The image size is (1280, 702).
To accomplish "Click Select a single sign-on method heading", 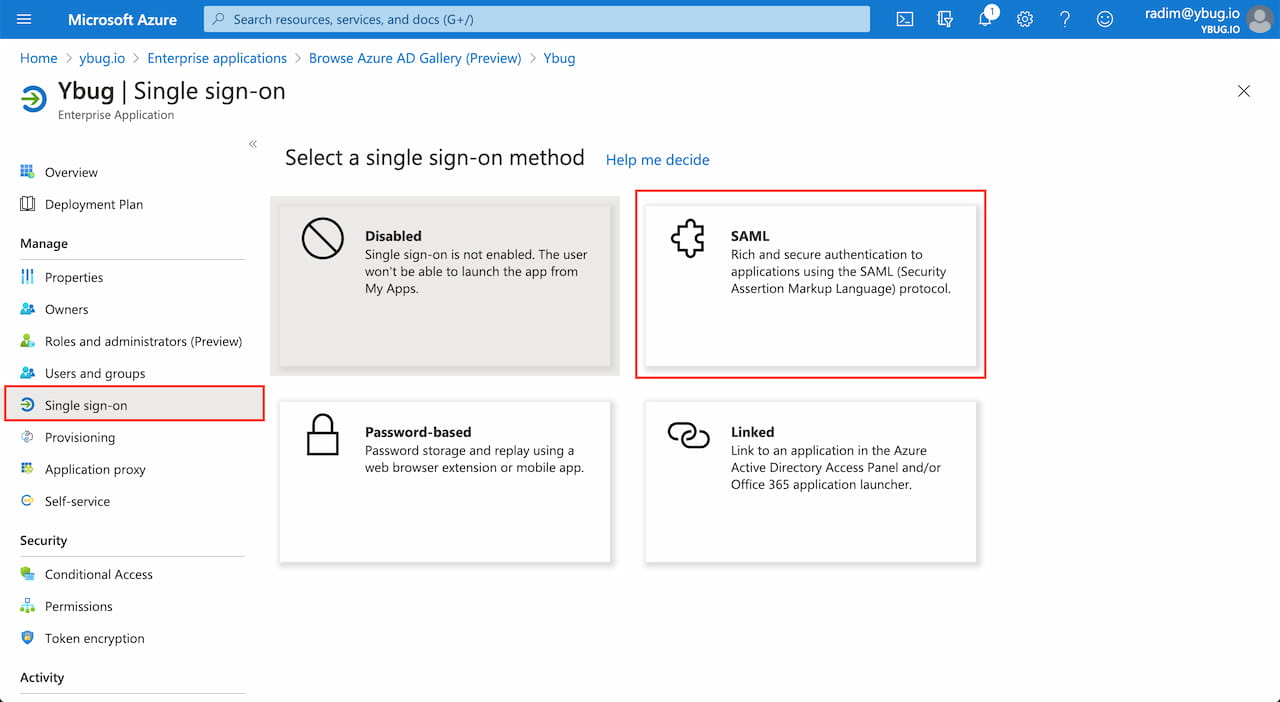I will [x=435, y=158].
